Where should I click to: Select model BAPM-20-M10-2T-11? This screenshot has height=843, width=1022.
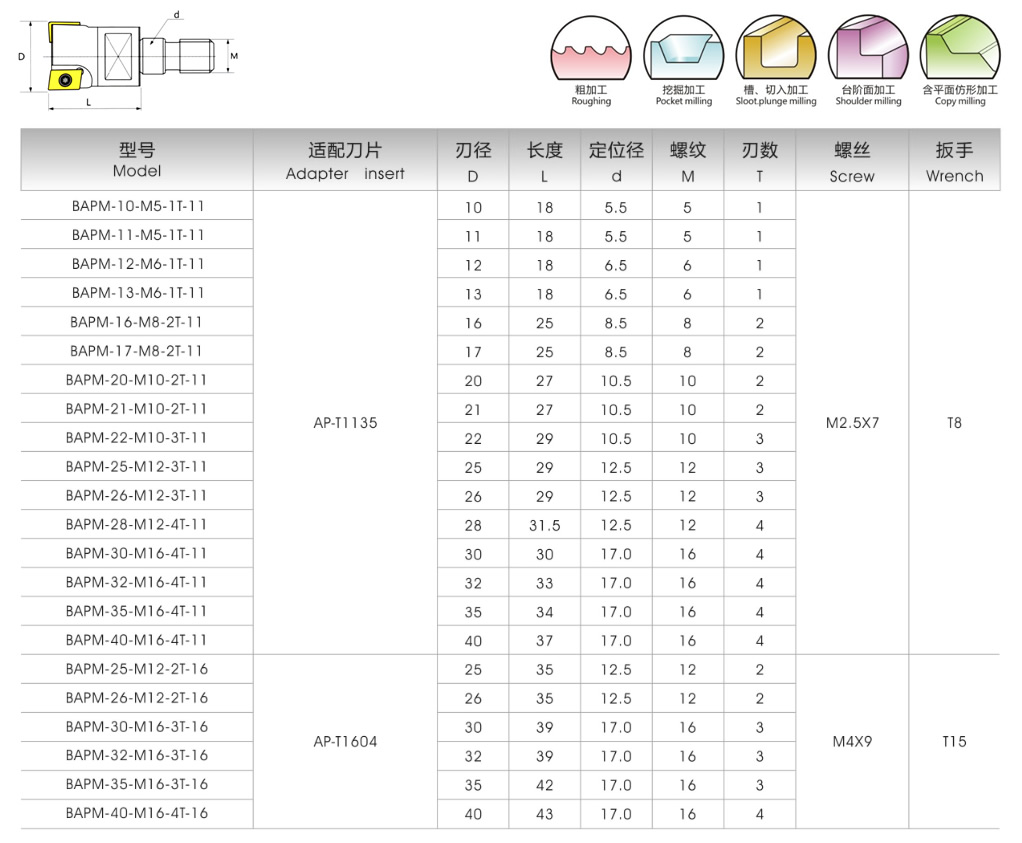[136, 379]
